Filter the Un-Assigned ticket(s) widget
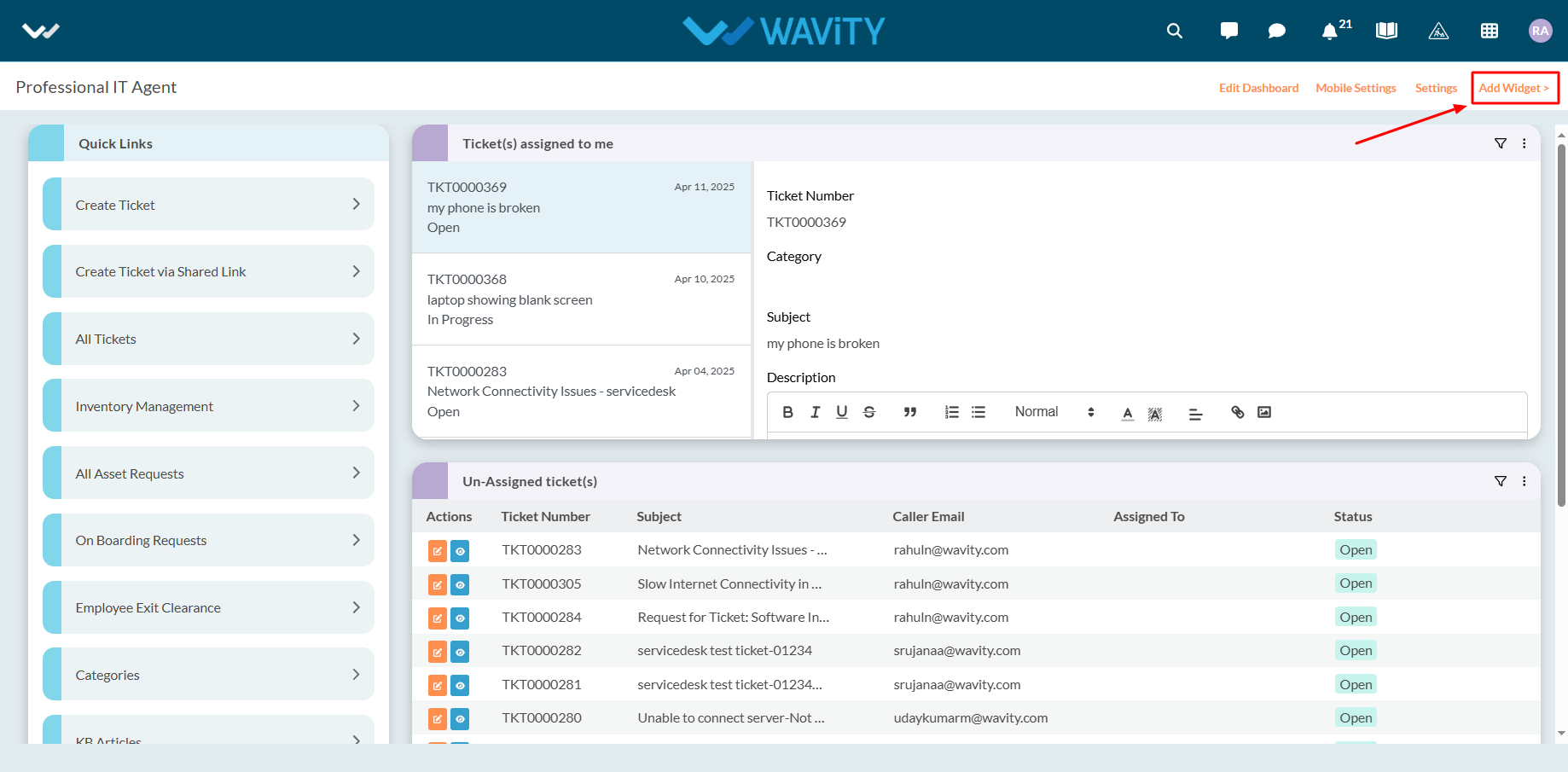 [x=1501, y=481]
